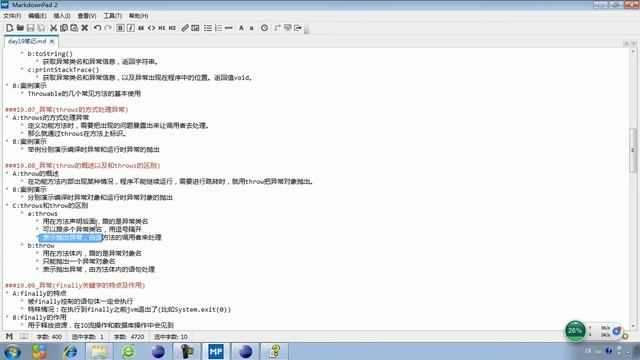The height and width of the screenshot is (360, 640).
Task: Open the Edit menu
Action: click(37, 16)
